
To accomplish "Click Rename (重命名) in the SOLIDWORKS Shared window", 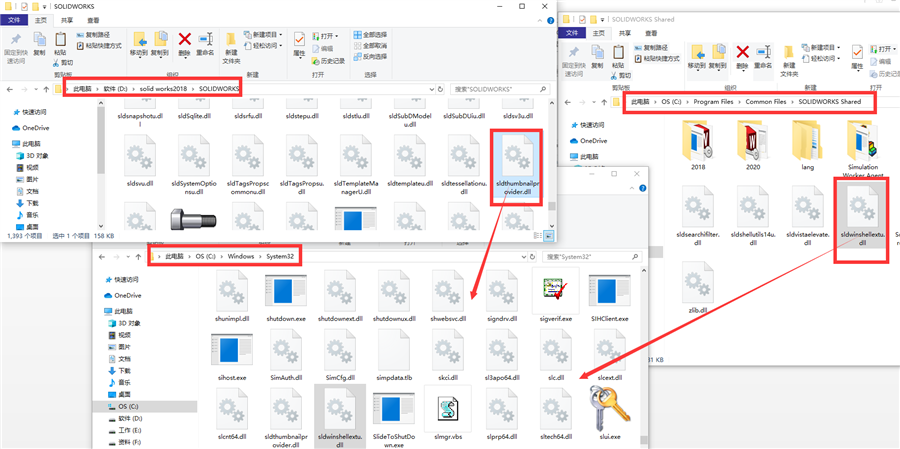I will 763,57.
